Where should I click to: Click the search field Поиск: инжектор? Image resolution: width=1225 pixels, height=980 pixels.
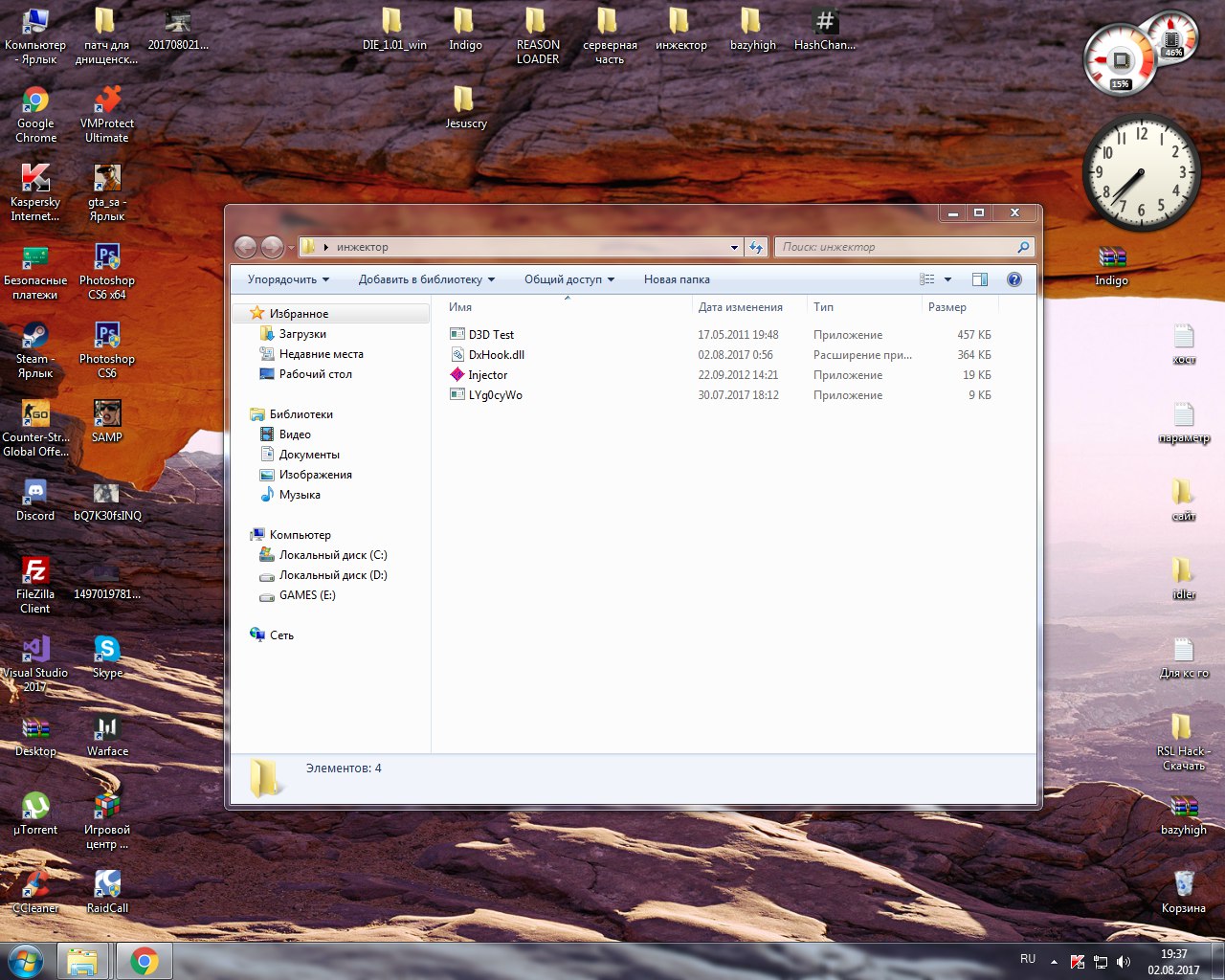896,247
